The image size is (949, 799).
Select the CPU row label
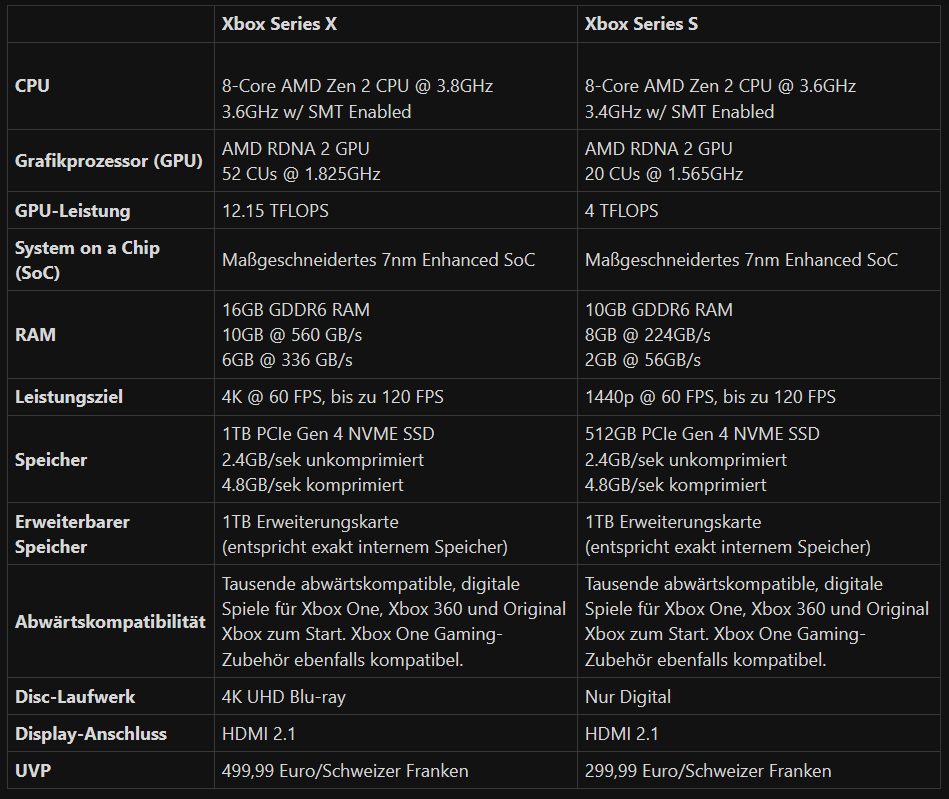click(32, 86)
